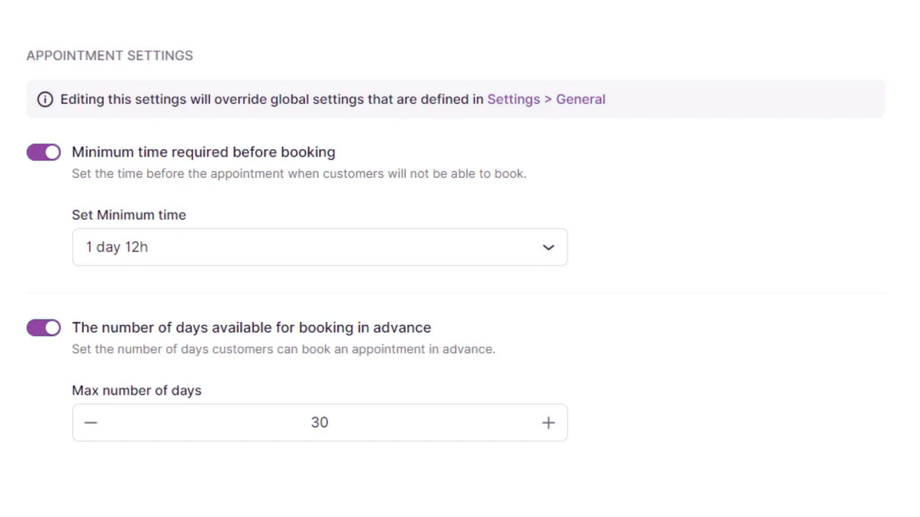Screen dimensions: 920x517
Task: Open the Set Minimum time dropdown
Action: 319,247
